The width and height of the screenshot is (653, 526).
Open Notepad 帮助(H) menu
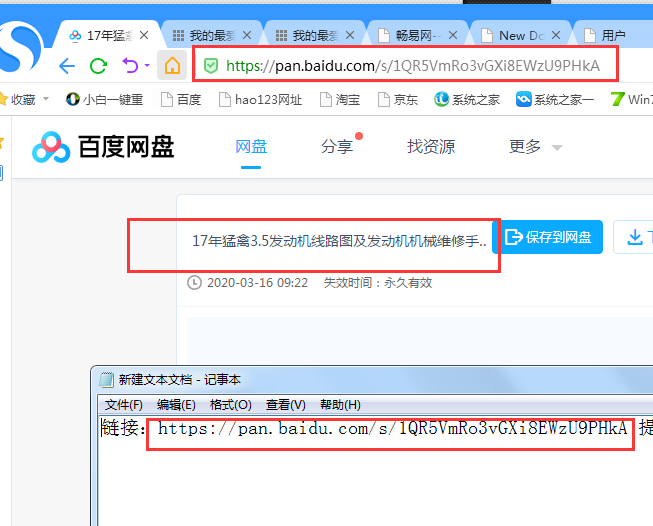point(340,404)
